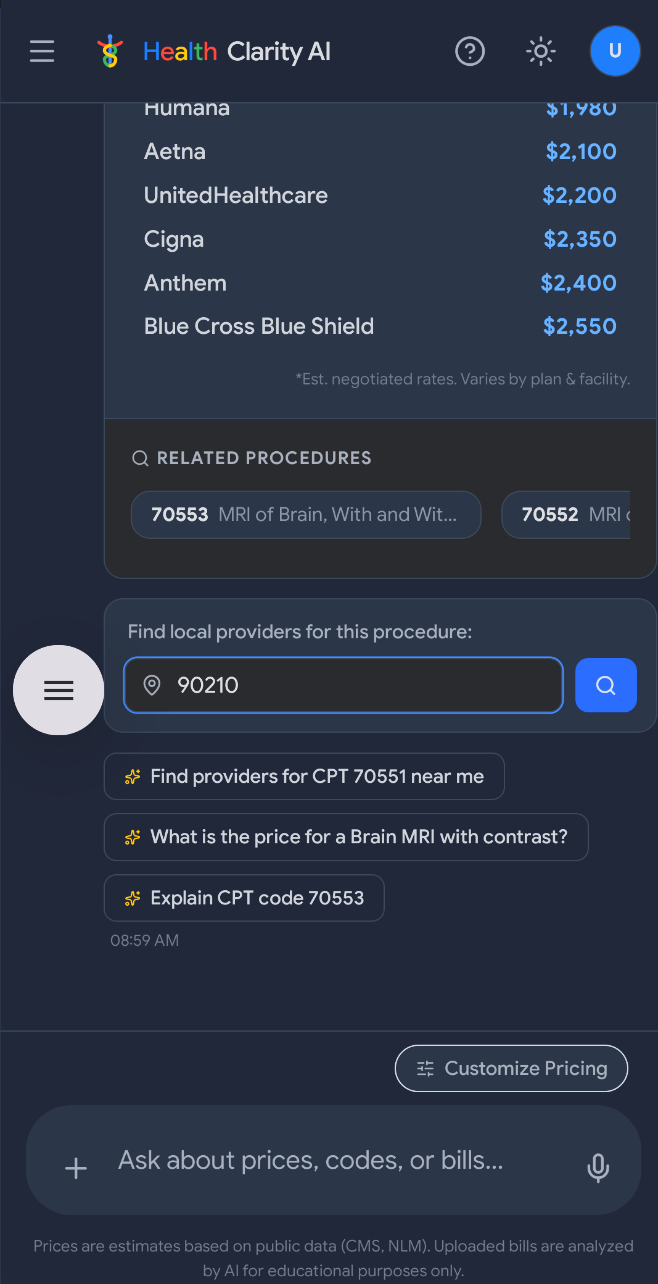The width and height of the screenshot is (658, 1284).
Task: Activate the microphone for voice input
Action: click(598, 1168)
